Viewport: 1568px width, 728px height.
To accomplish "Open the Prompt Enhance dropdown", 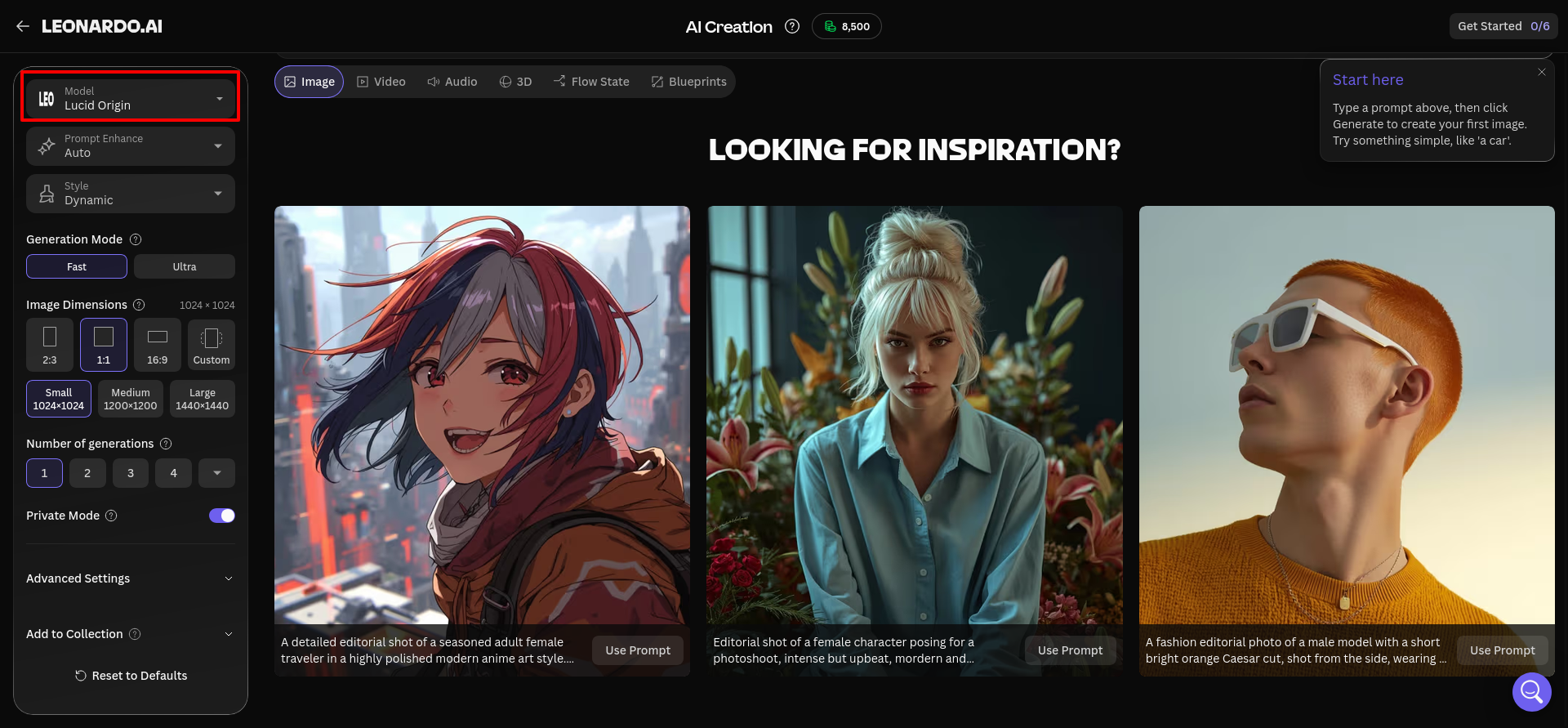I will tap(131, 146).
